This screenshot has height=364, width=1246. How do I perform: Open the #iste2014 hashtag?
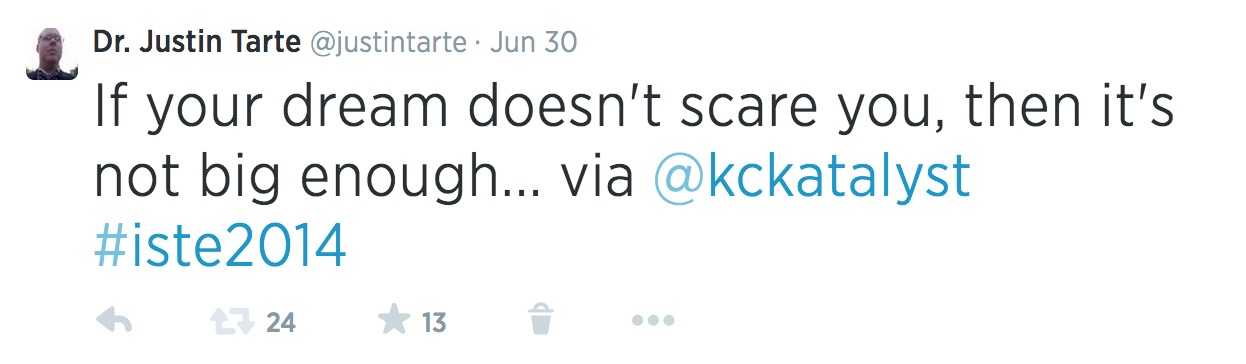[x=220, y=245]
